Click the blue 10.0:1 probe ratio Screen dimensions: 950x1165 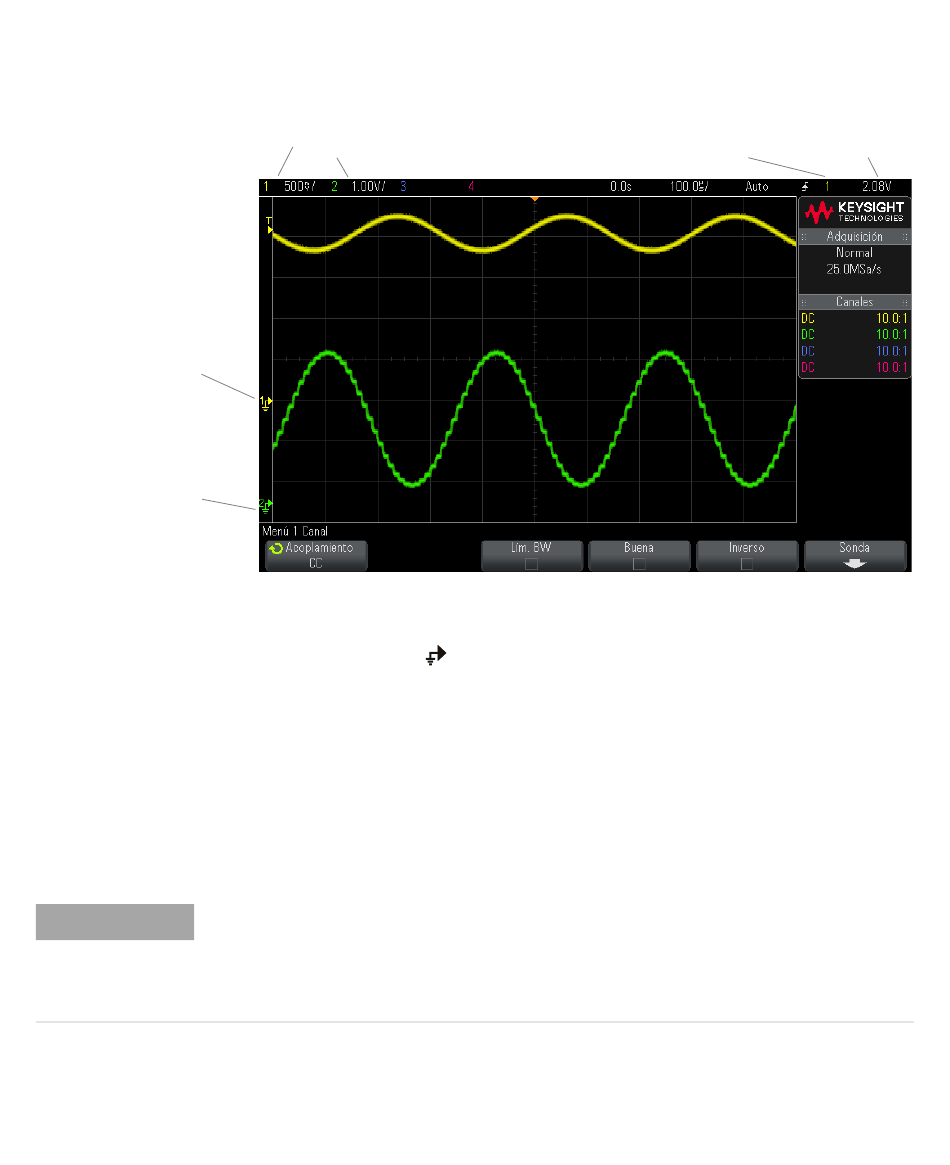click(891, 351)
